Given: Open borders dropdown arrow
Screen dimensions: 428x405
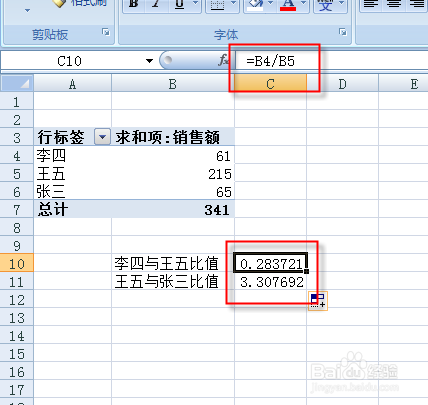Looking at the screenshot, I should pyautogui.click(x=234, y=3).
